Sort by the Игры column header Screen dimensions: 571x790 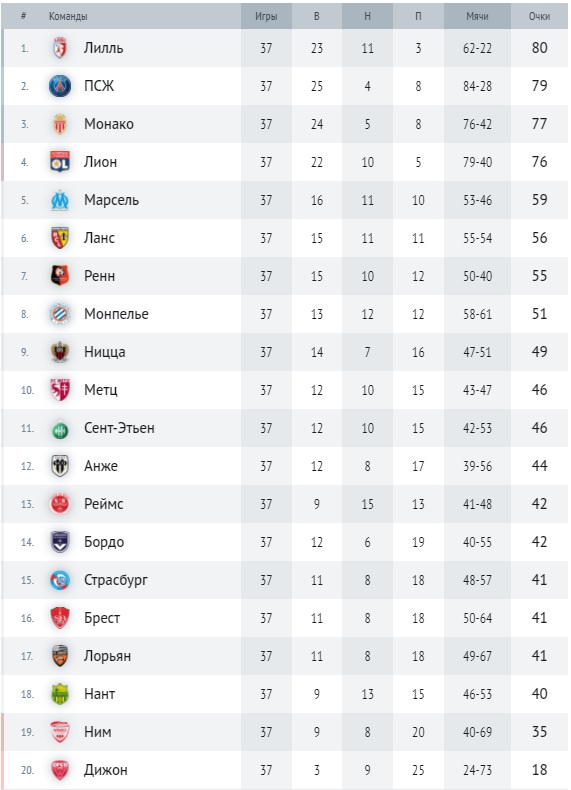(x=266, y=16)
